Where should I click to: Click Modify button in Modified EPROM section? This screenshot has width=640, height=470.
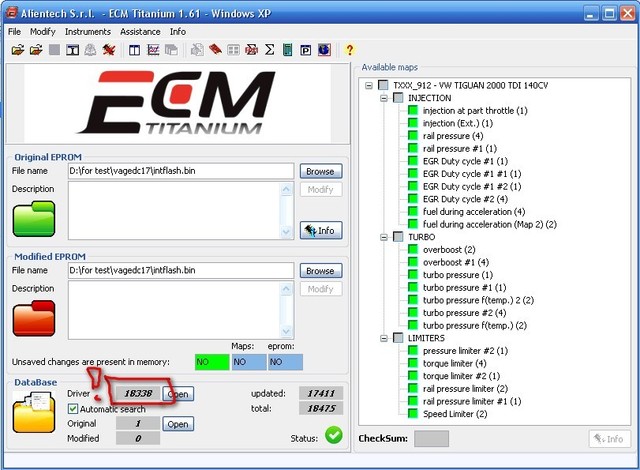[321, 289]
